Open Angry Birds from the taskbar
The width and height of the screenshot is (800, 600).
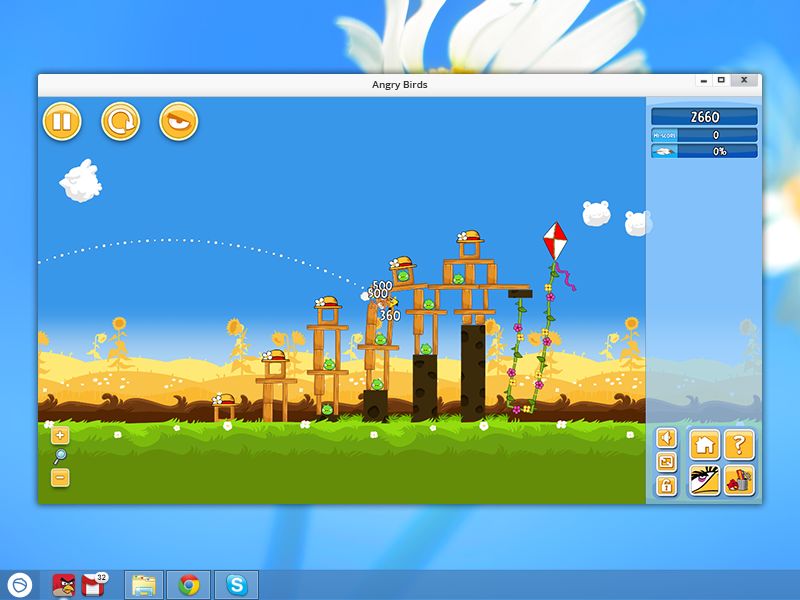click(x=64, y=585)
